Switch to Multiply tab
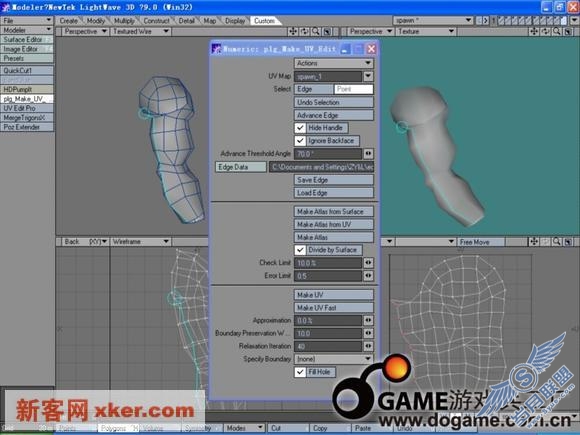Viewport: 580px width, 435px height. [124, 21]
